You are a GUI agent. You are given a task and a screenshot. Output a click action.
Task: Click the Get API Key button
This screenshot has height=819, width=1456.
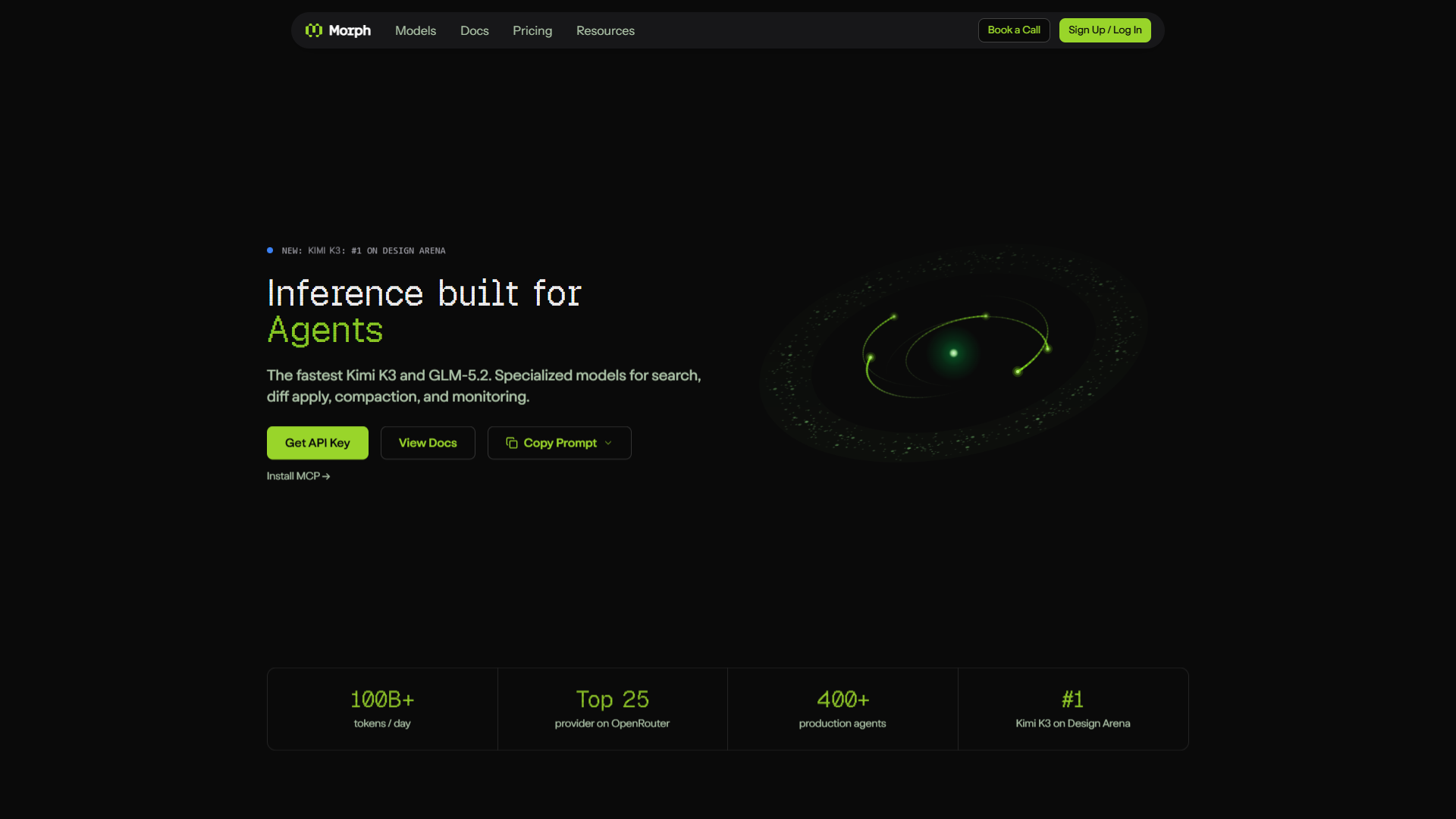[x=318, y=443]
